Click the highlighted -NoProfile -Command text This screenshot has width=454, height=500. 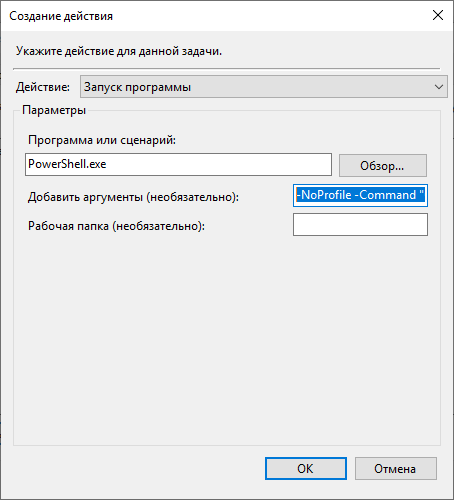(360, 195)
